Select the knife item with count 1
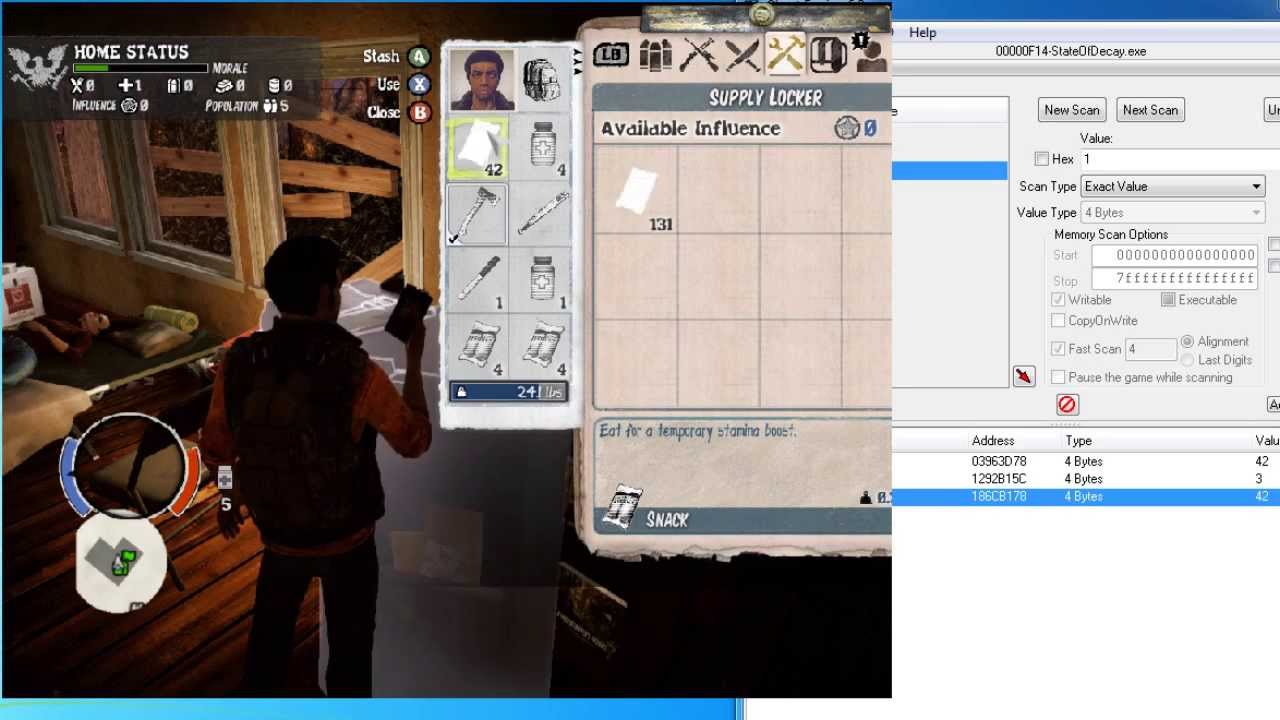Viewport: 1280px width, 720px height. tap(477, 280)
